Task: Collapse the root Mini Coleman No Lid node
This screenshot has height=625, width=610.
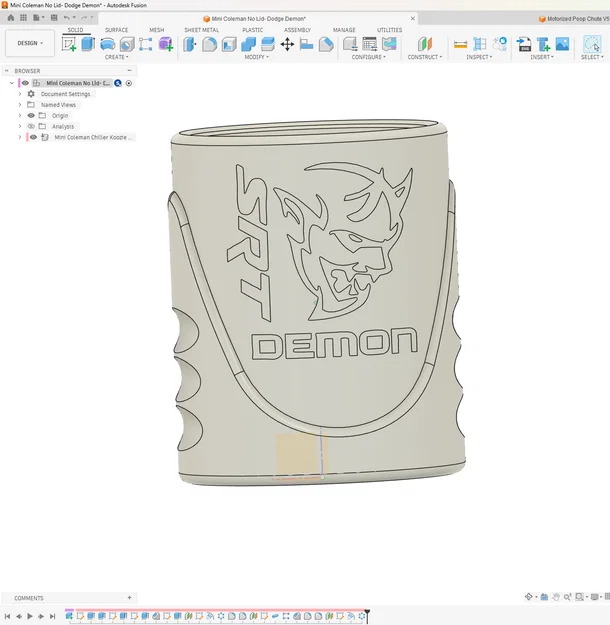Action: coord(12,83)
